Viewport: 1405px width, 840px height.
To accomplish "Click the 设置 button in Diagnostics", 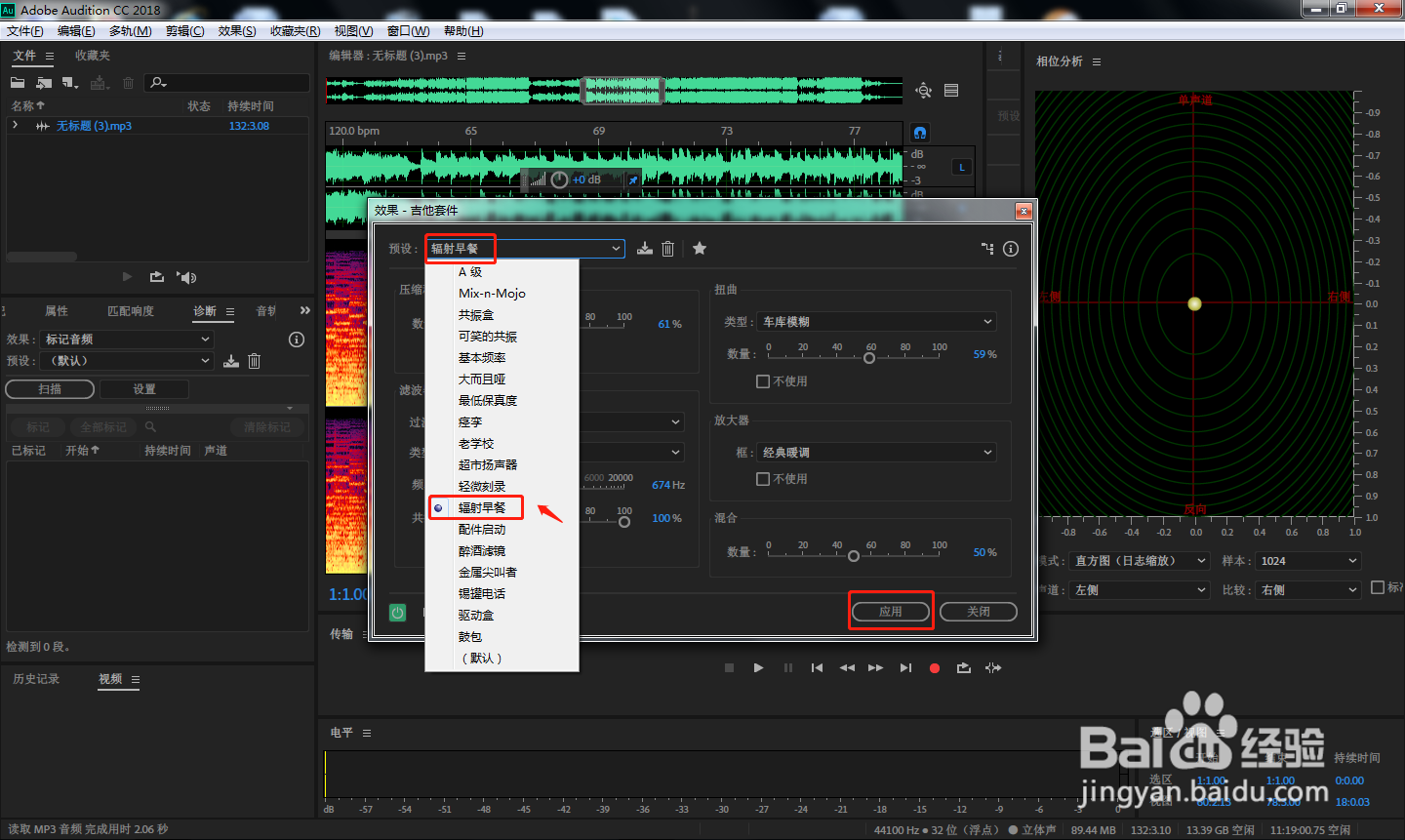I will tap(144, 389).
